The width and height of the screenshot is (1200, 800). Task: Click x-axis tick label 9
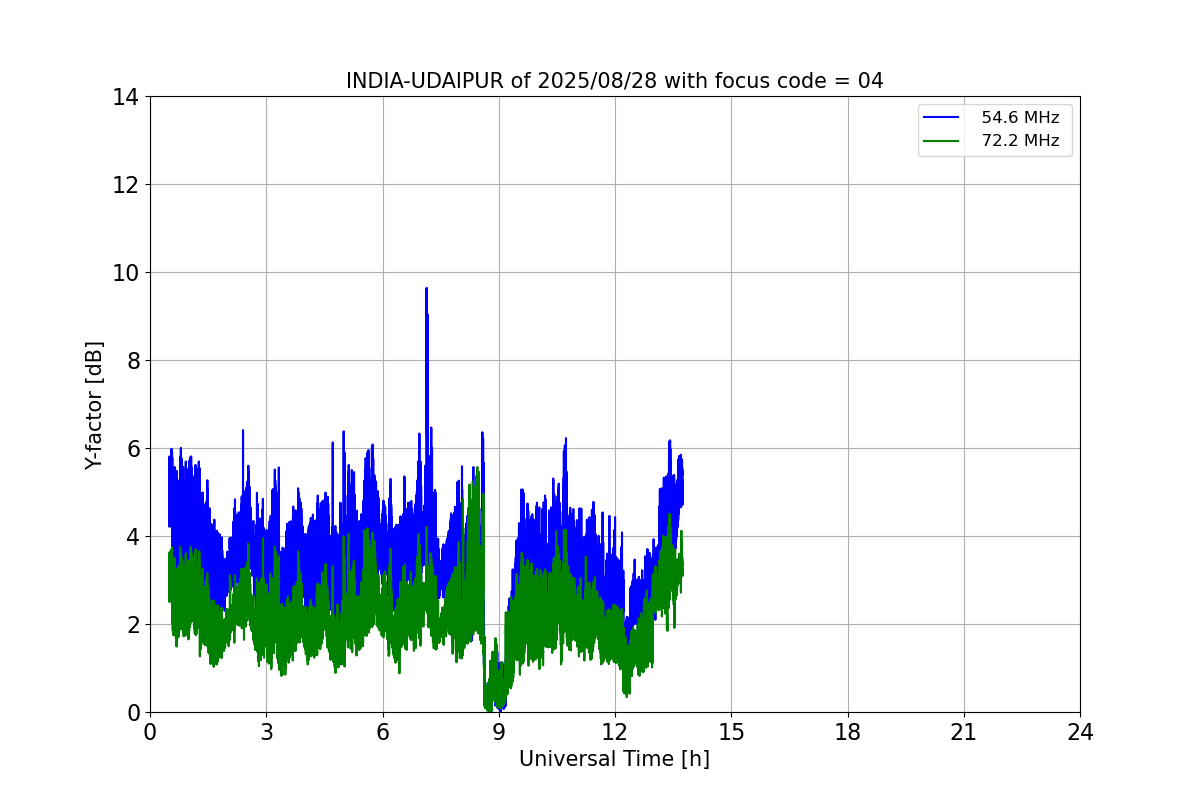pyautogui.click(x=499, y=732)
